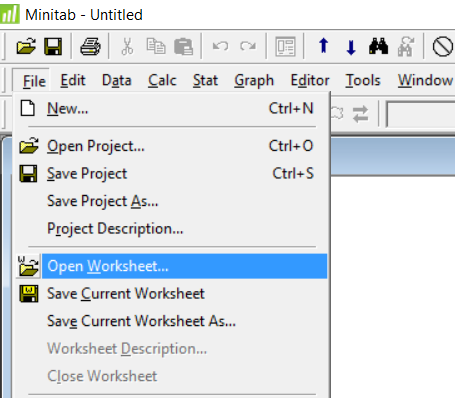Click the Paste clipboard toolbar icon

click(183, 46)
